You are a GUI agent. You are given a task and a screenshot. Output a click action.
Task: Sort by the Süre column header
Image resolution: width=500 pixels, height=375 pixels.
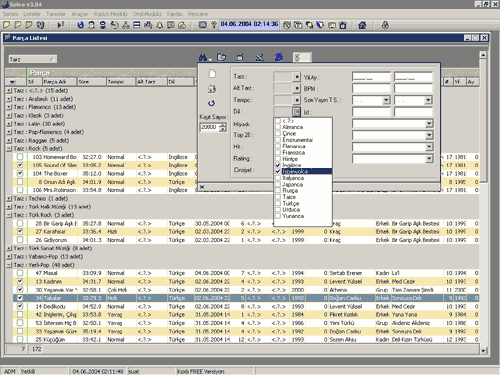coord(92,82)
